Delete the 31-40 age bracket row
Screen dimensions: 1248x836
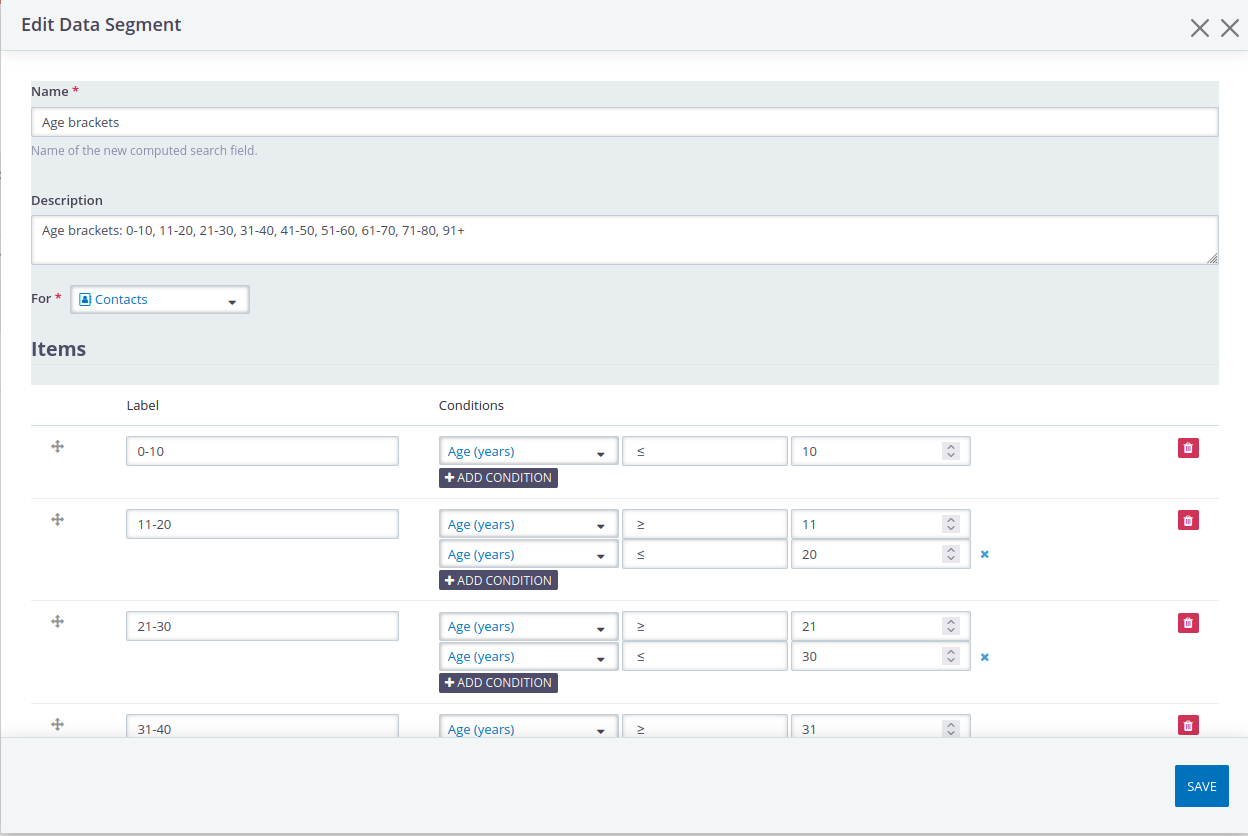click(1188, 725)
